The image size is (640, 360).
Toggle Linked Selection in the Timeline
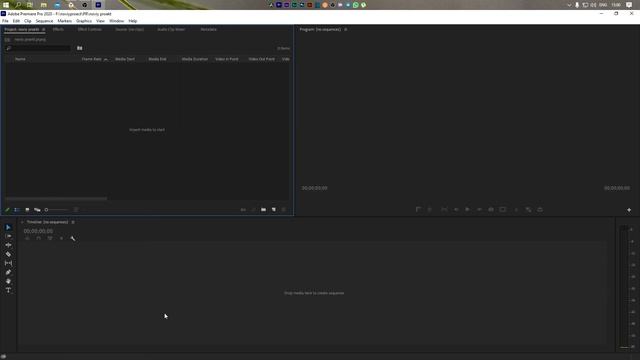tap(50, 239)
